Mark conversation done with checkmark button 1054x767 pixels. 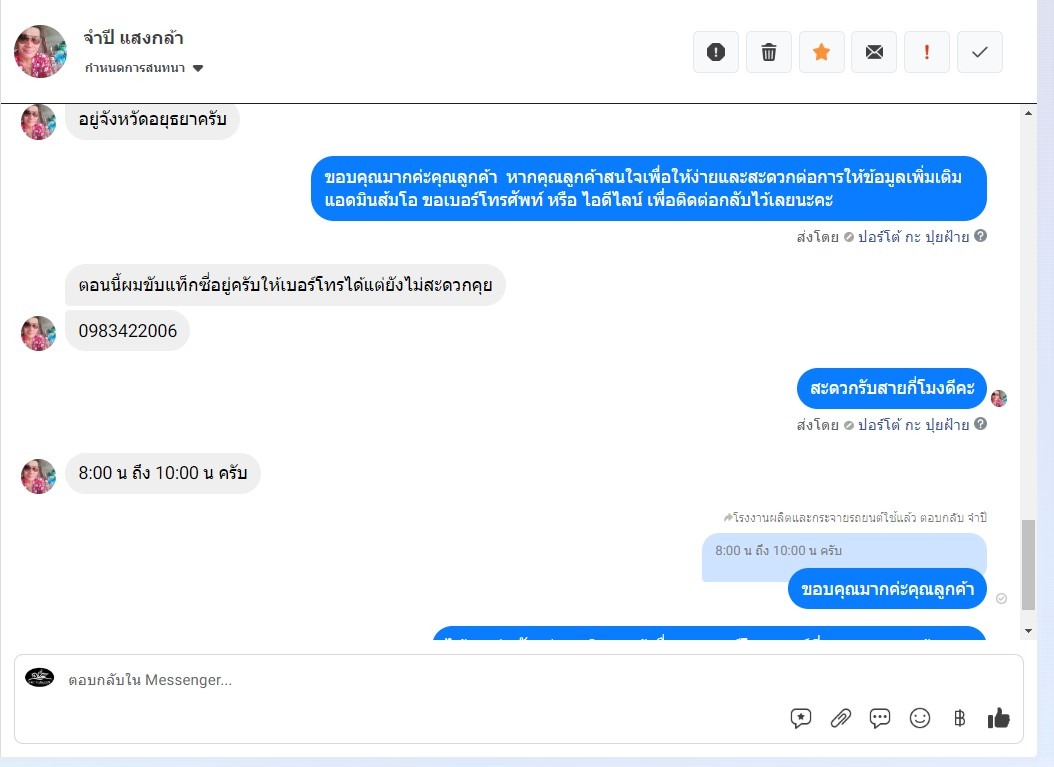coord(980,52)
